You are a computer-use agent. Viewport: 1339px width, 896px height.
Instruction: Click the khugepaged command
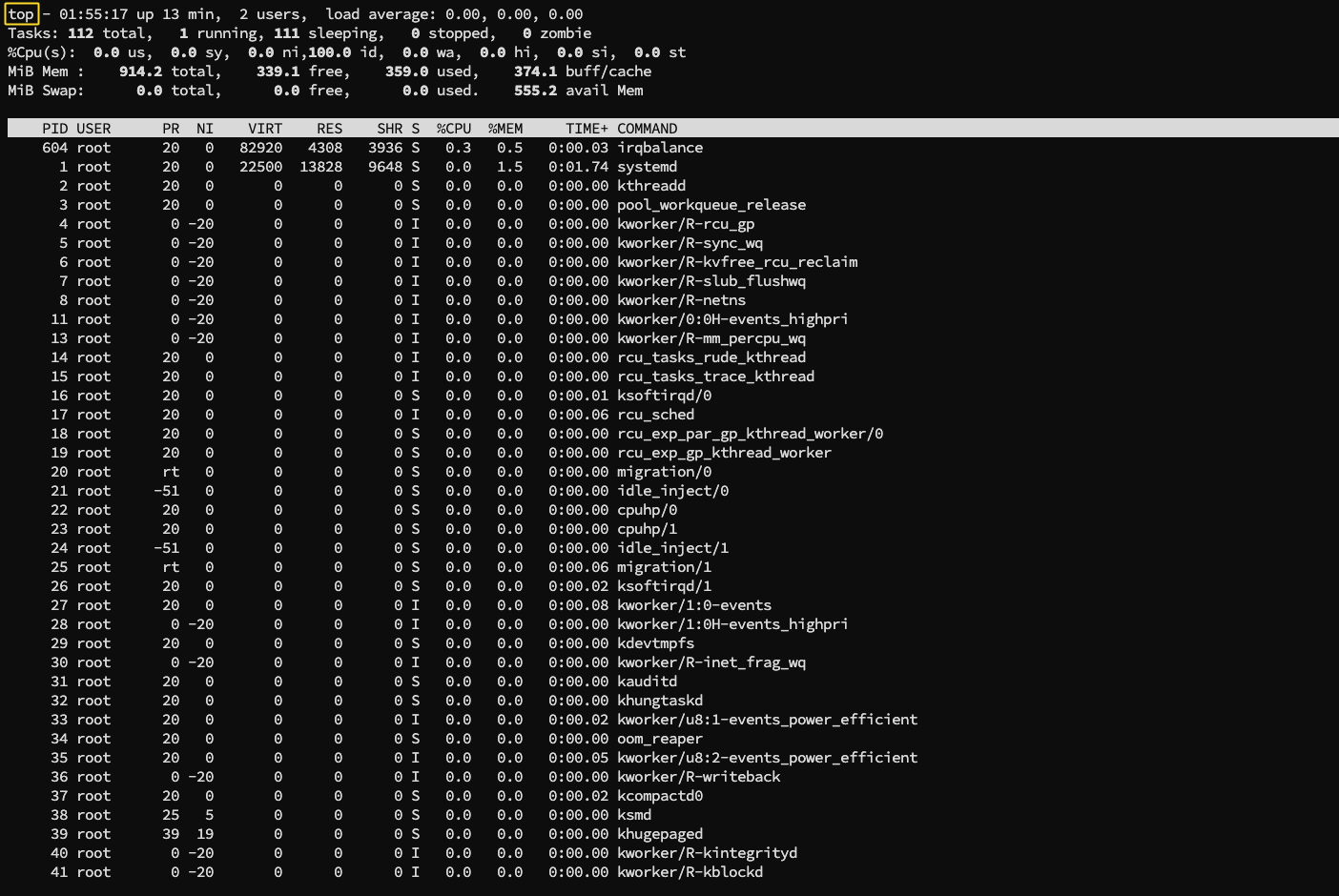pos(660,834)
